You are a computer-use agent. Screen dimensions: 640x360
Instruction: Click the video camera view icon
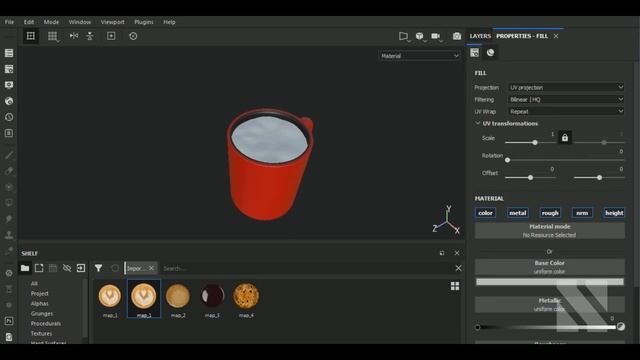[x=436, y=36]
